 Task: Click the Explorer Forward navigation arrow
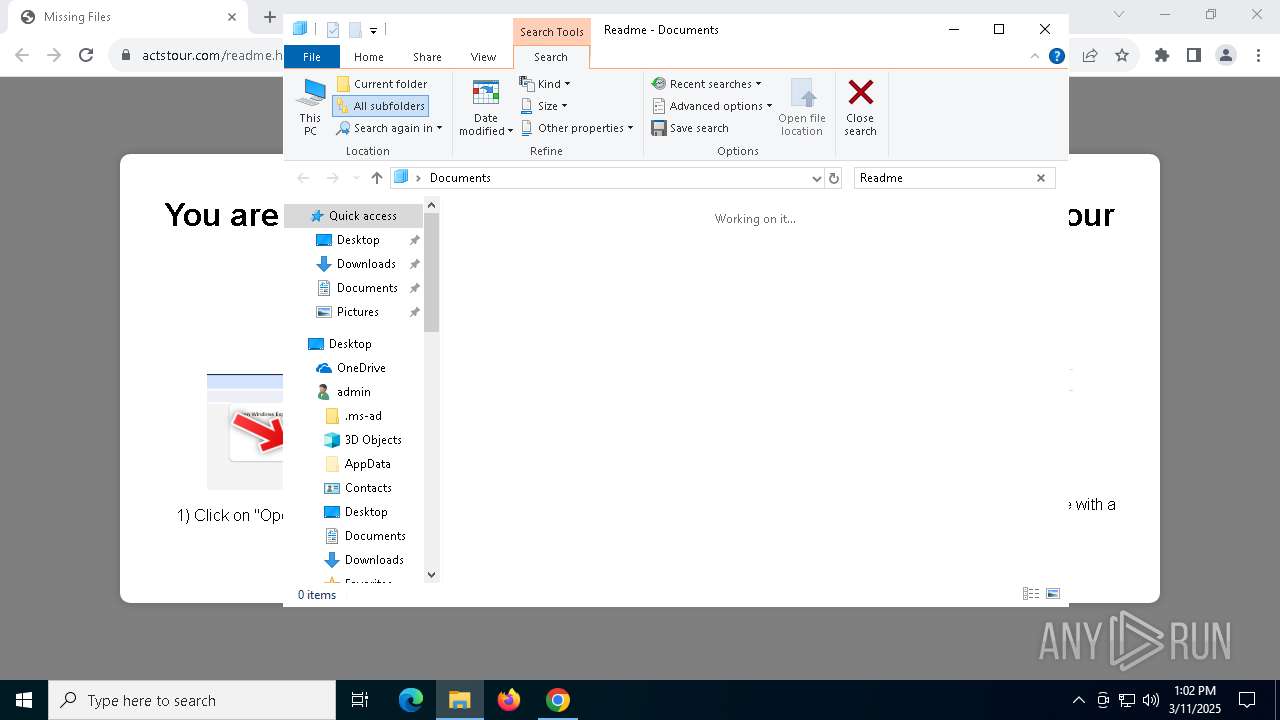tap(332, 178)
